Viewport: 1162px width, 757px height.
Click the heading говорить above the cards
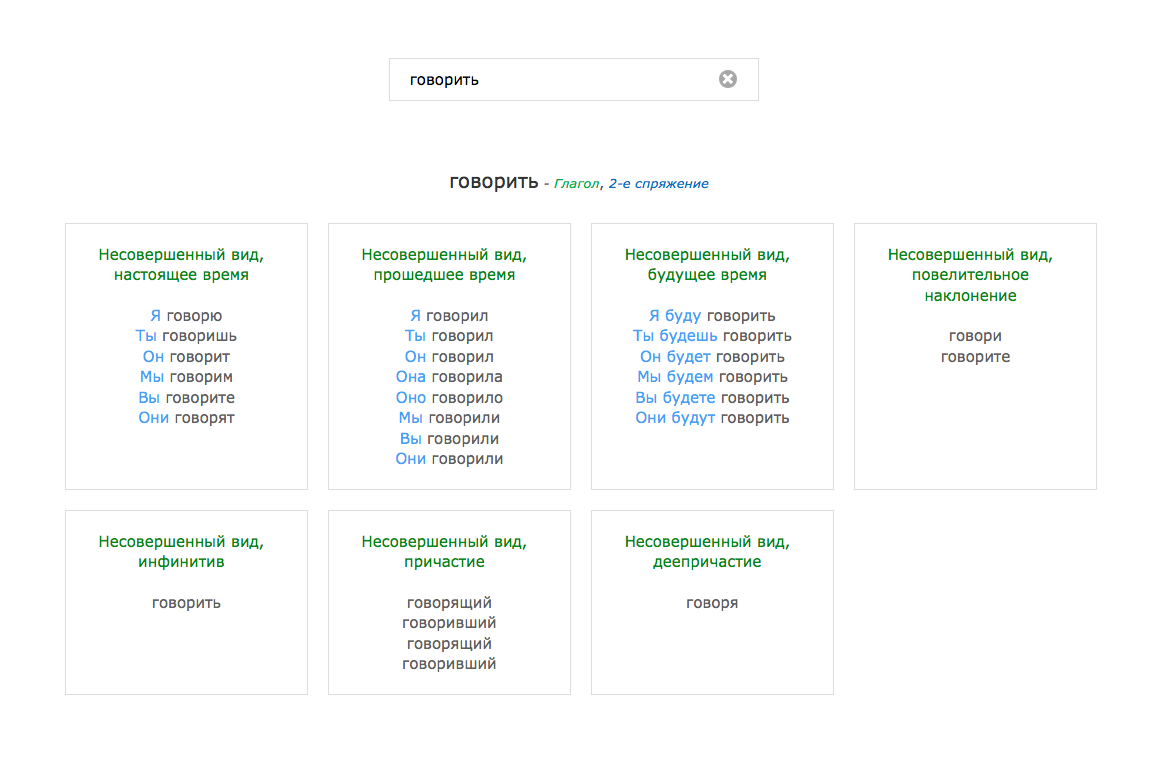(493, 183)
